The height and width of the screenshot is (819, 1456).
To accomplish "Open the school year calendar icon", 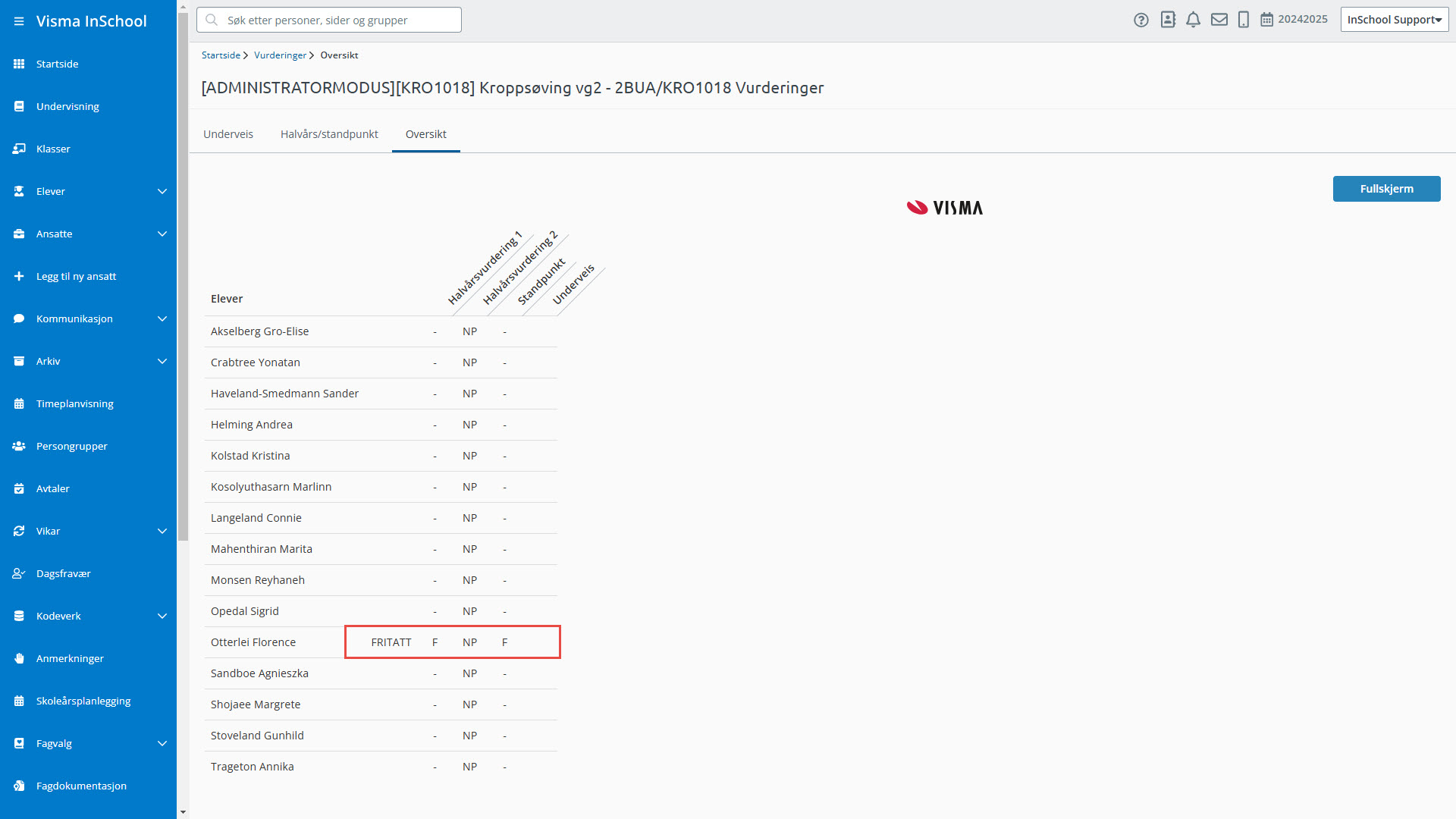I will point(1266,20).
